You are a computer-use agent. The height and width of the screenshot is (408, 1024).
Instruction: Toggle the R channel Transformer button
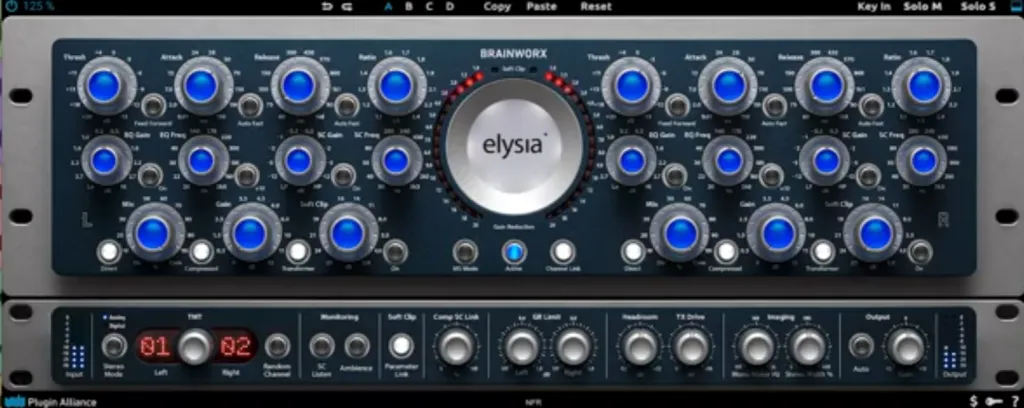click(x=823, y=251)
